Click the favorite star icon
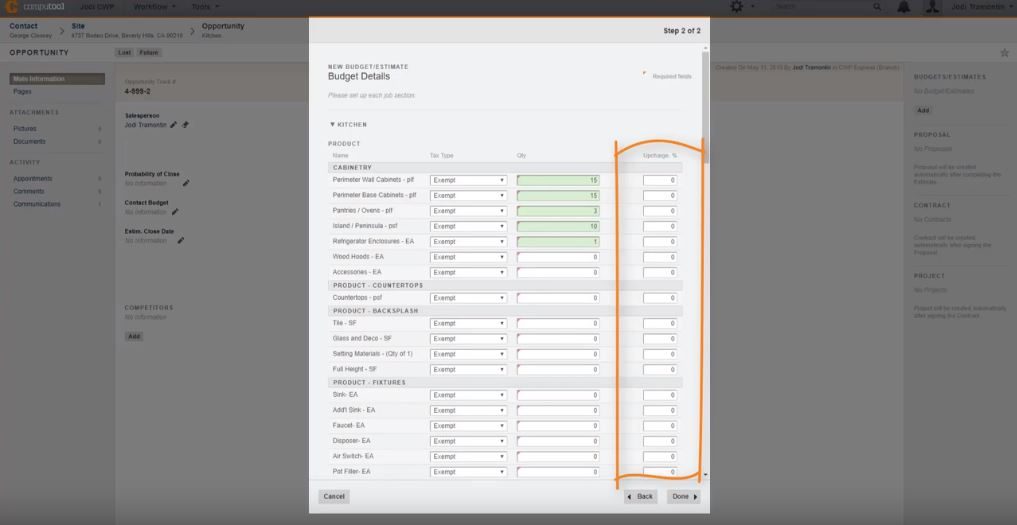 [x=1004, y=52]
